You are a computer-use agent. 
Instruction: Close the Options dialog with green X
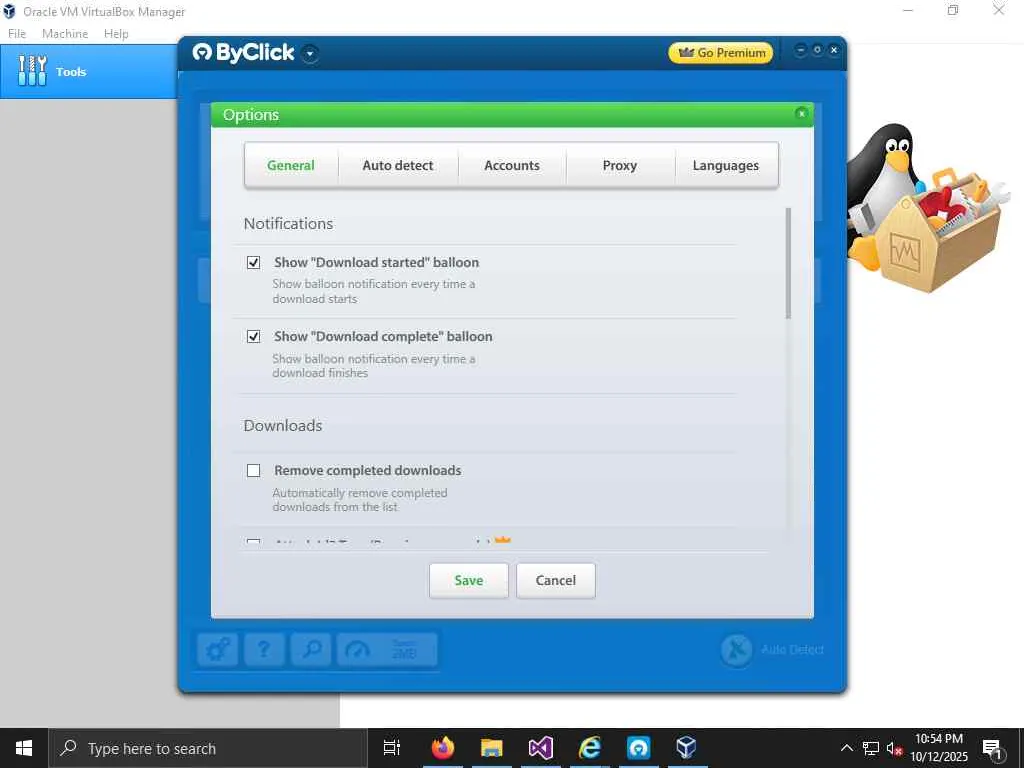click(x=801, y=114)
